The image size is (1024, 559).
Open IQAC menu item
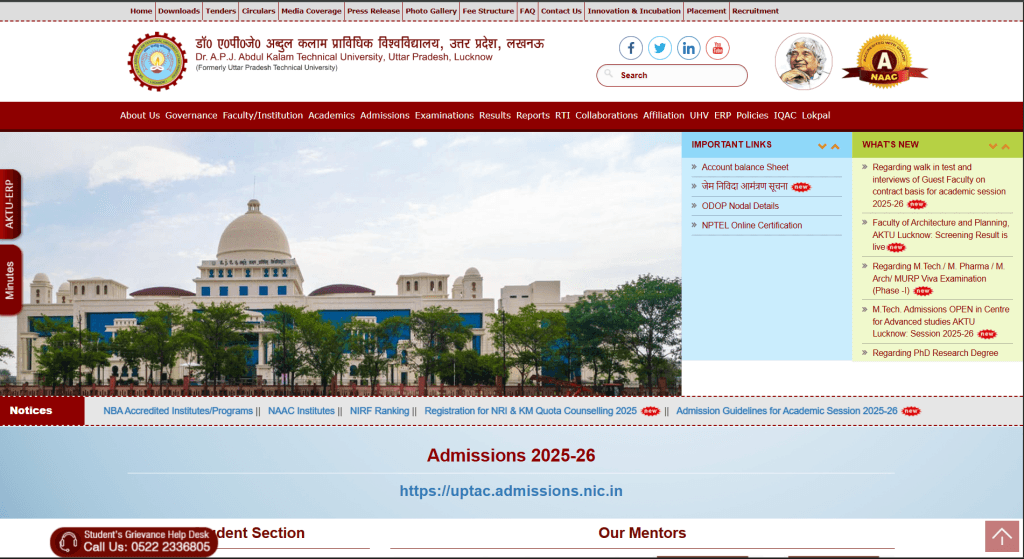tap(785, 116)
